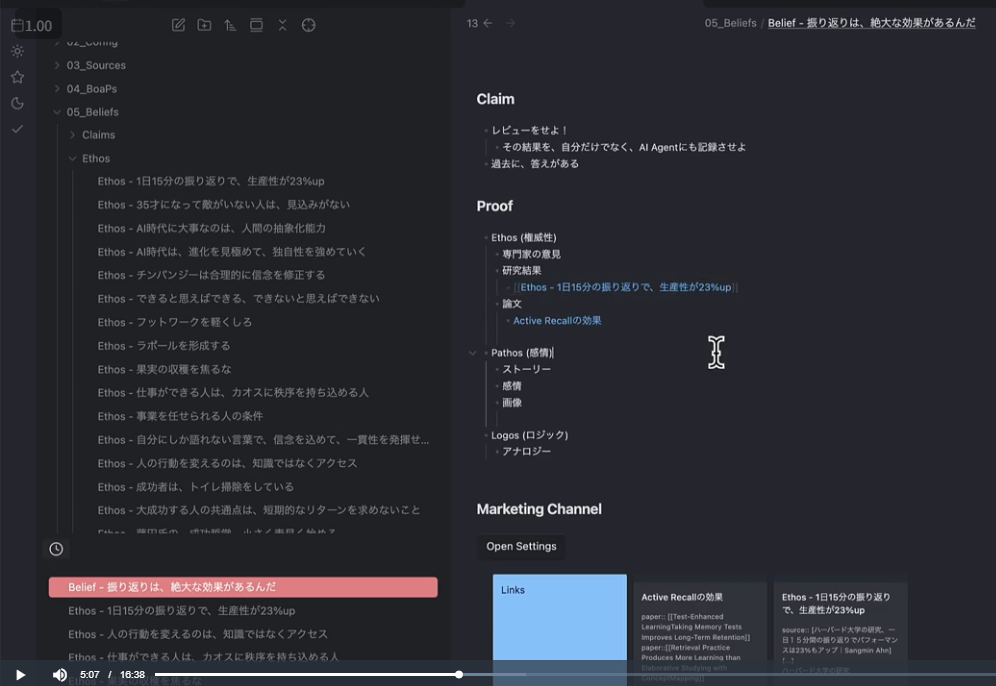Open the calendar icon in left ribbon
This screenshot has height=686, width=996.
coord(17,25)
